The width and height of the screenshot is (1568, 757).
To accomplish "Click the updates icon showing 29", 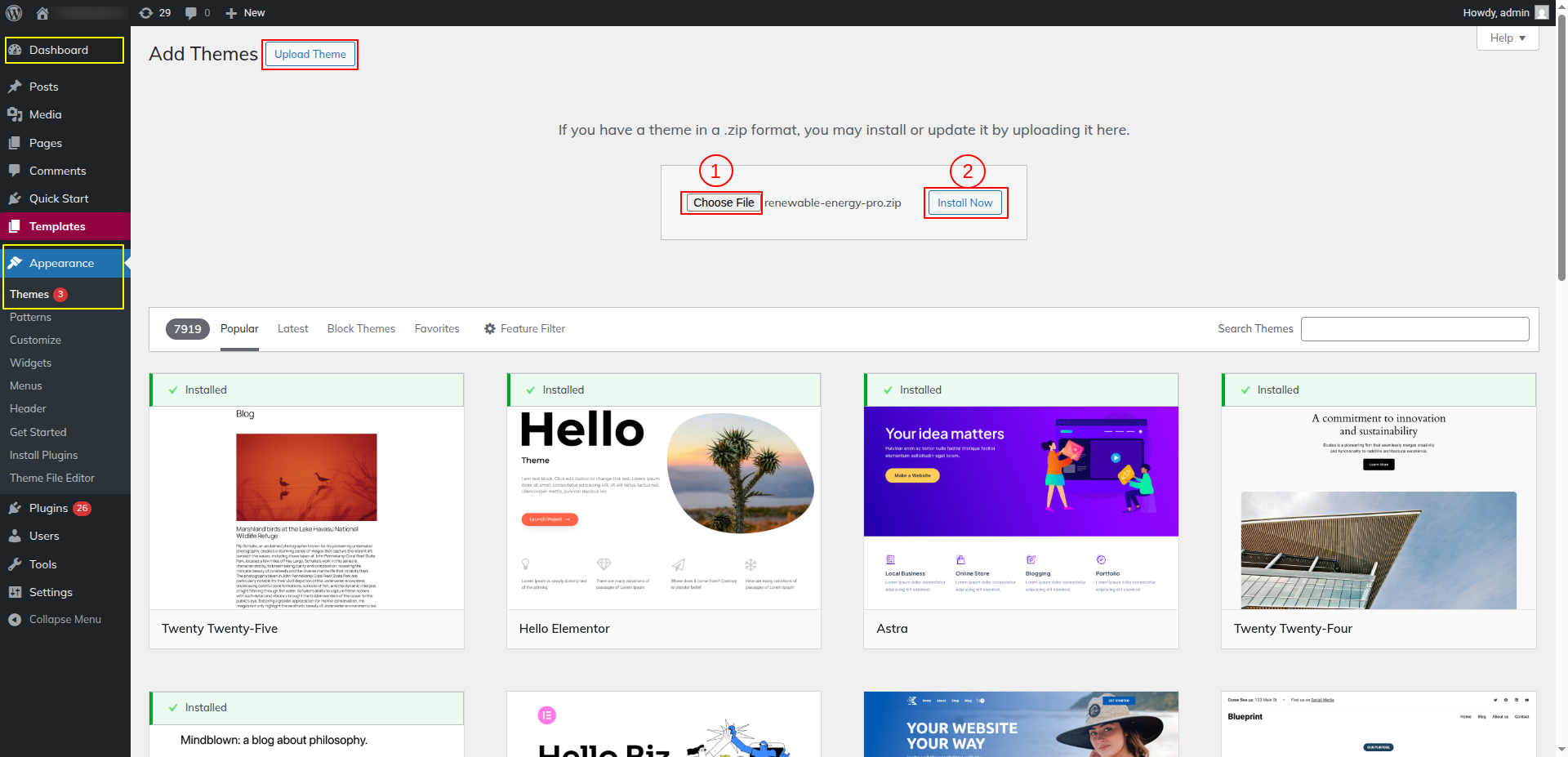I will click(x=146, y=13).
